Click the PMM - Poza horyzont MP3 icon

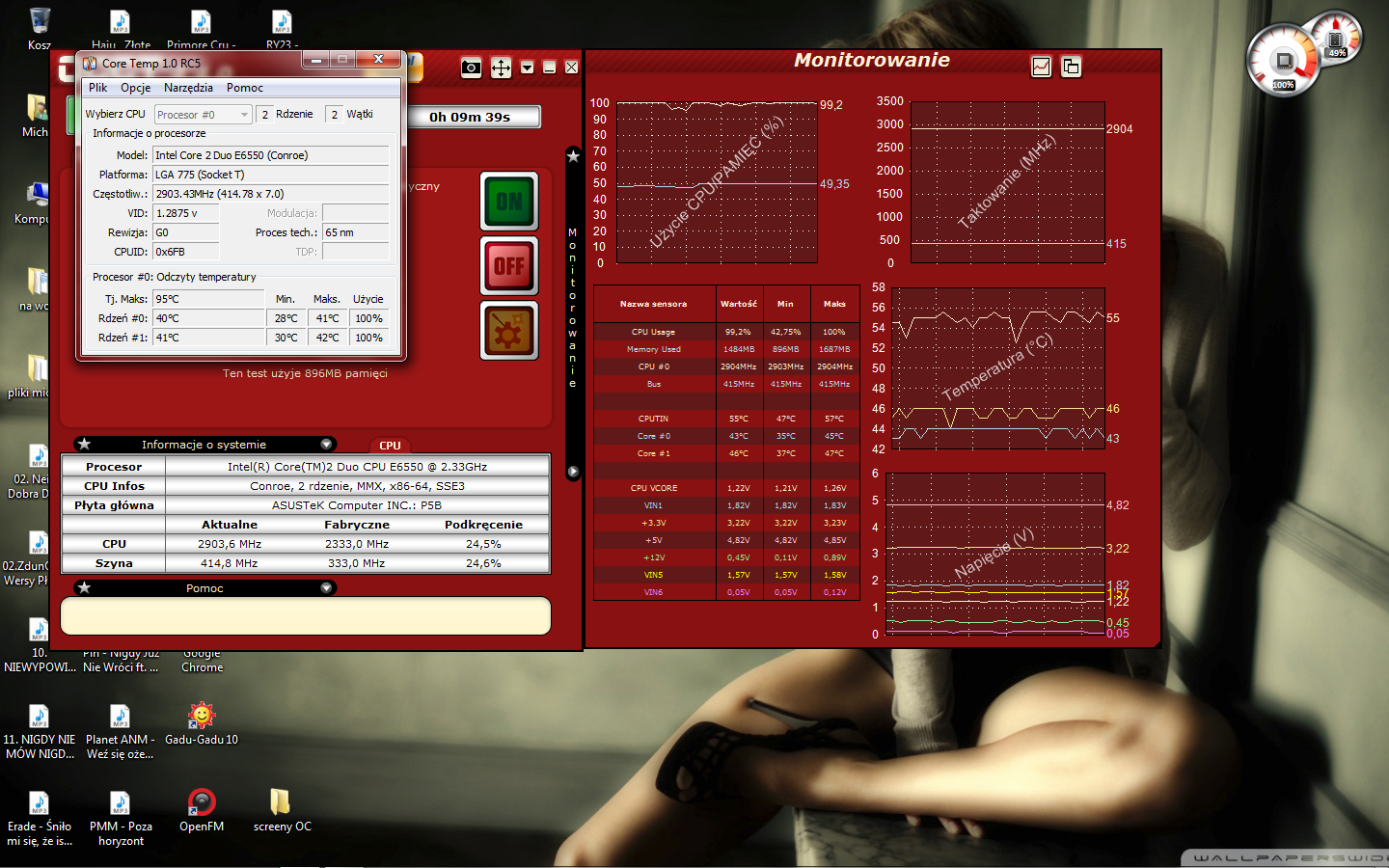(x=121, y=818)
